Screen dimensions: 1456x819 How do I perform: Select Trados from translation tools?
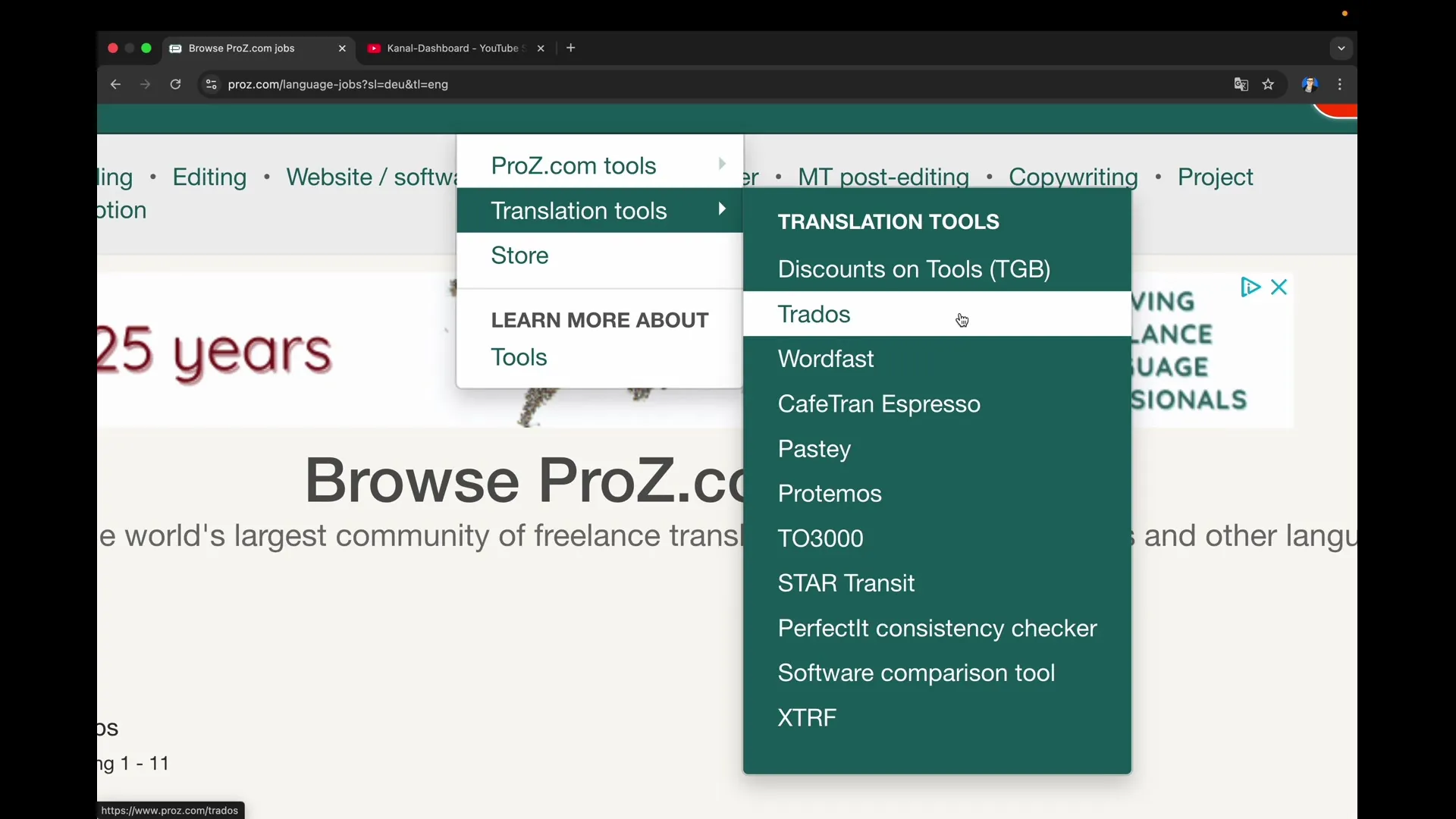click(x=814, y=315)
